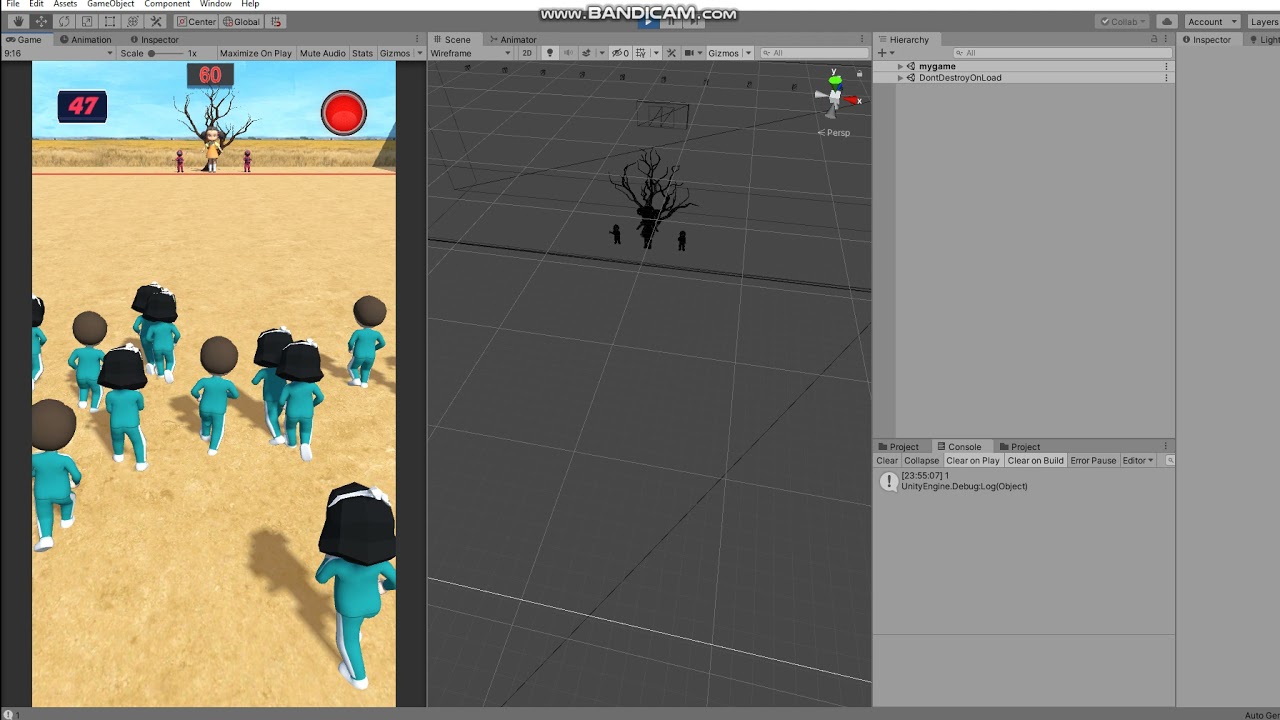
Task: Toggle Clear on Play in Console
Action: [973, 461]
